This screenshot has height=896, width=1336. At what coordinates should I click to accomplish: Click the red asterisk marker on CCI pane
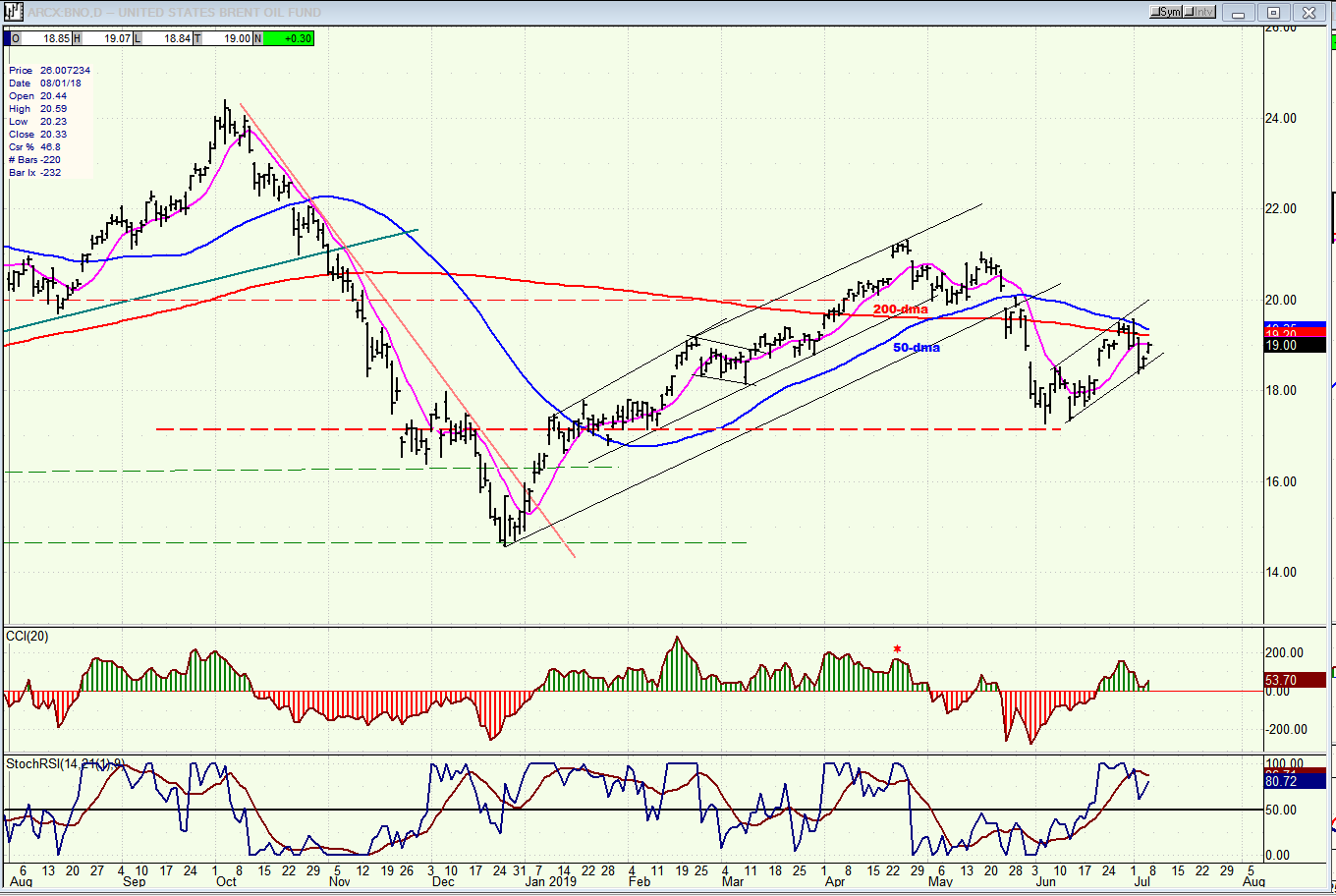coord(897,650)
